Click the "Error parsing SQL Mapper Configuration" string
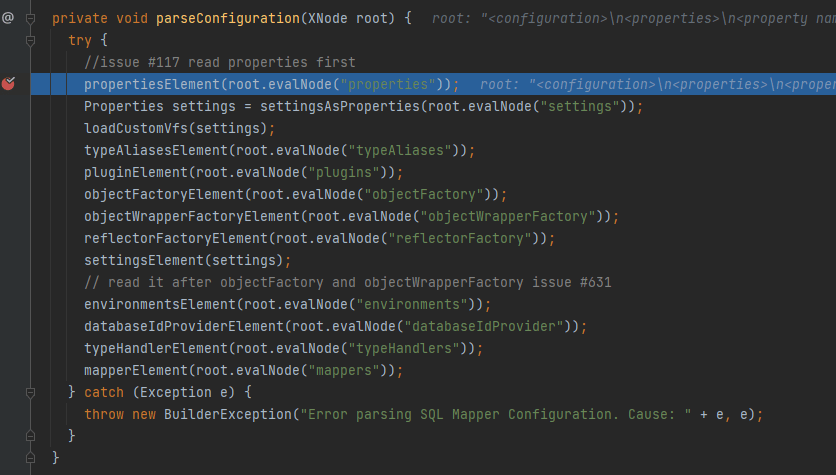Image resolution: width=836 pixels, height=475 pixels. coord(496,414)
